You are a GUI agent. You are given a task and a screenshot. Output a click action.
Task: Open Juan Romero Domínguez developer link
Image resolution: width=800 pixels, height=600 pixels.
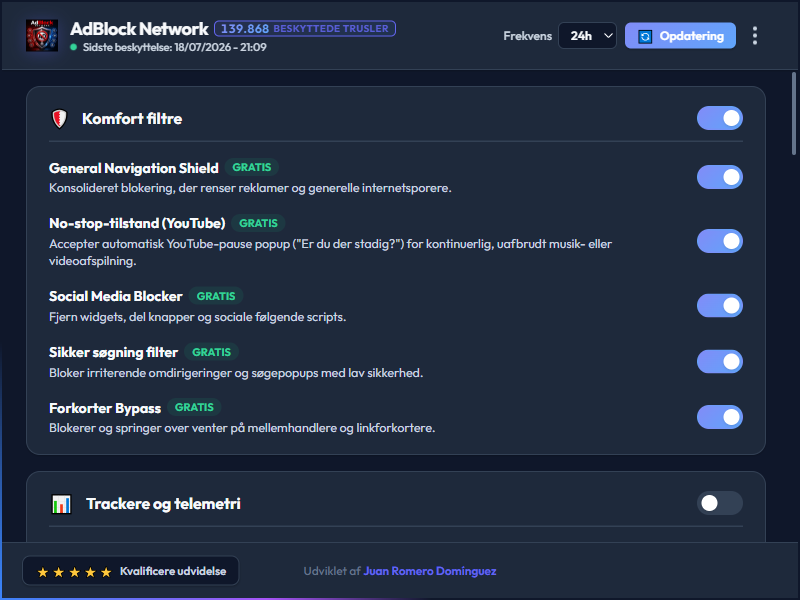430,571
